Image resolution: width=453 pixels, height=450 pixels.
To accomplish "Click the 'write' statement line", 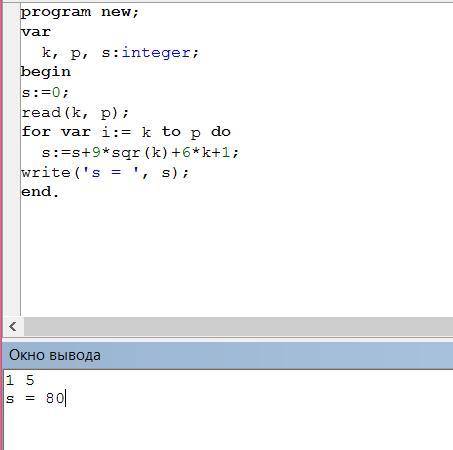I will 105,173.
